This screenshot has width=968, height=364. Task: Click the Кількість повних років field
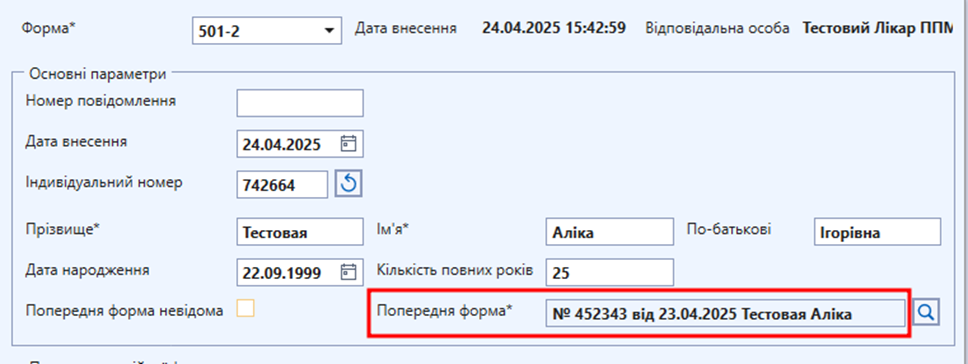(610, 272)
